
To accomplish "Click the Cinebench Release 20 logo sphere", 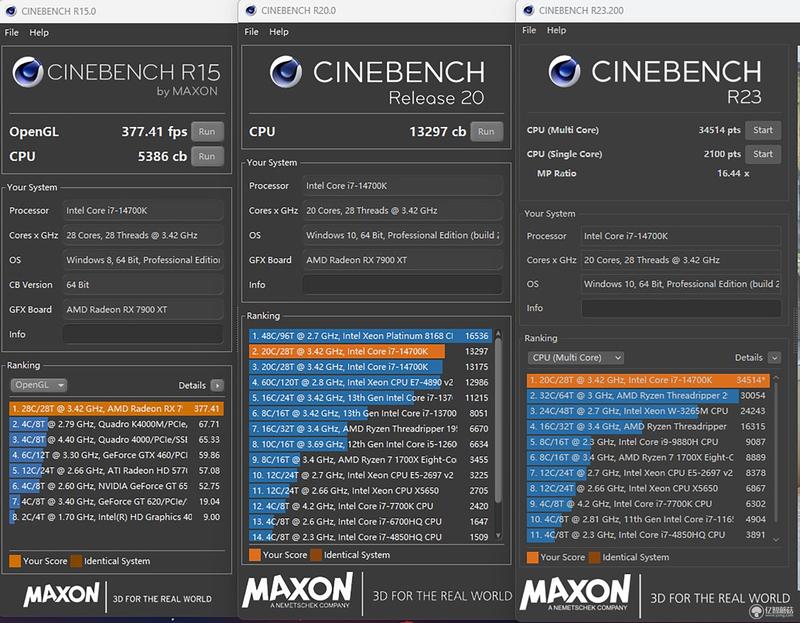I will pos(286,71).
